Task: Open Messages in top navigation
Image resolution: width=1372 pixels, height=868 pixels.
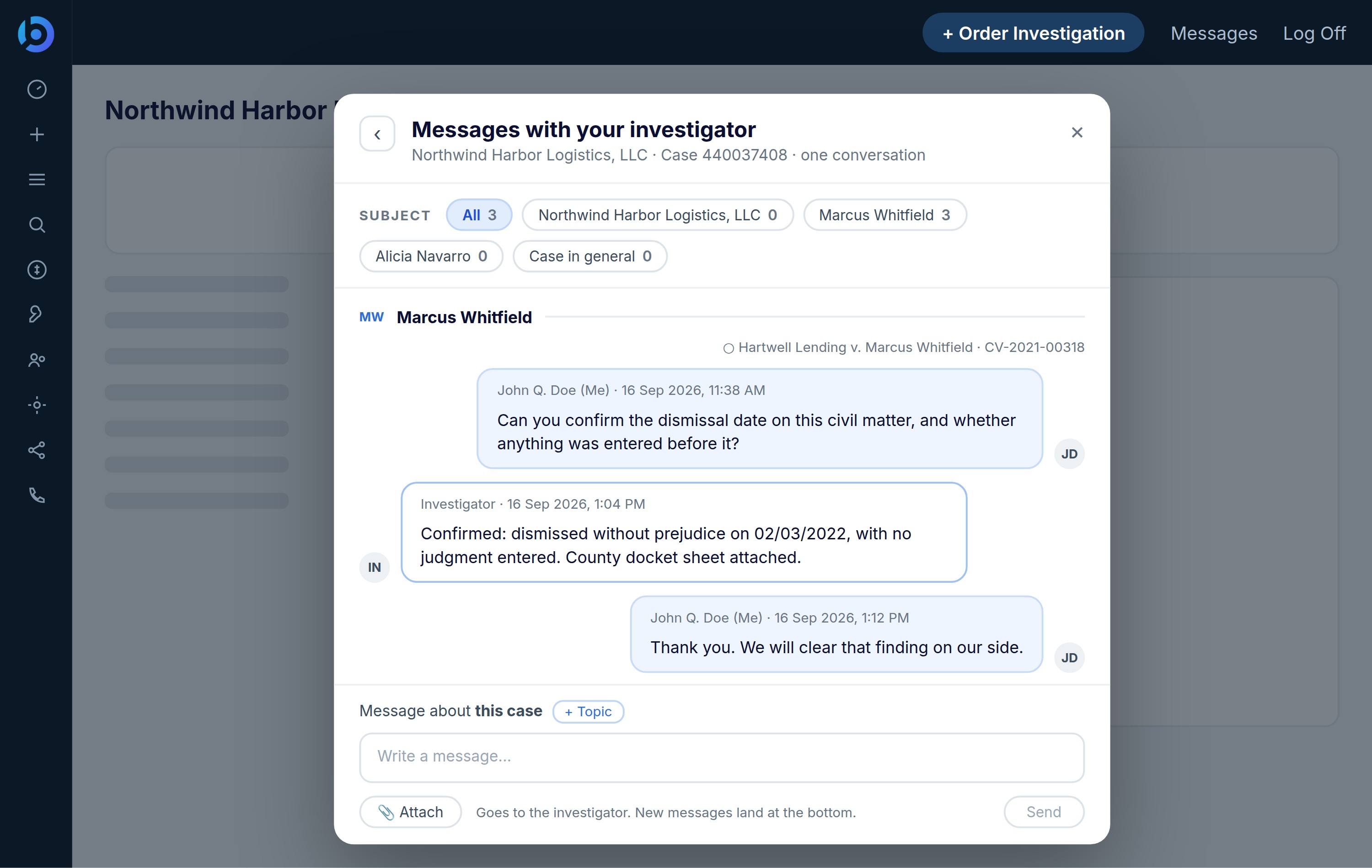Action: click(x=1214, y=33)
